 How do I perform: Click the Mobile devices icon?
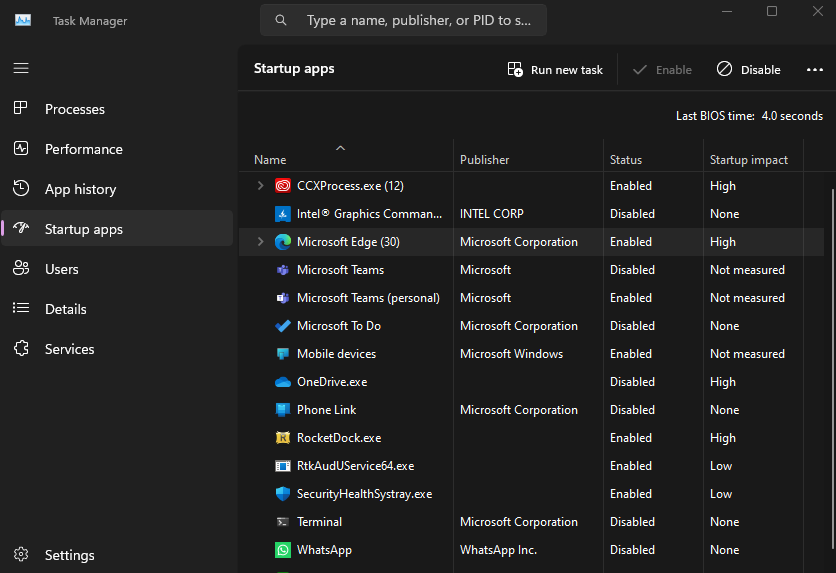[x=283, y=354]
